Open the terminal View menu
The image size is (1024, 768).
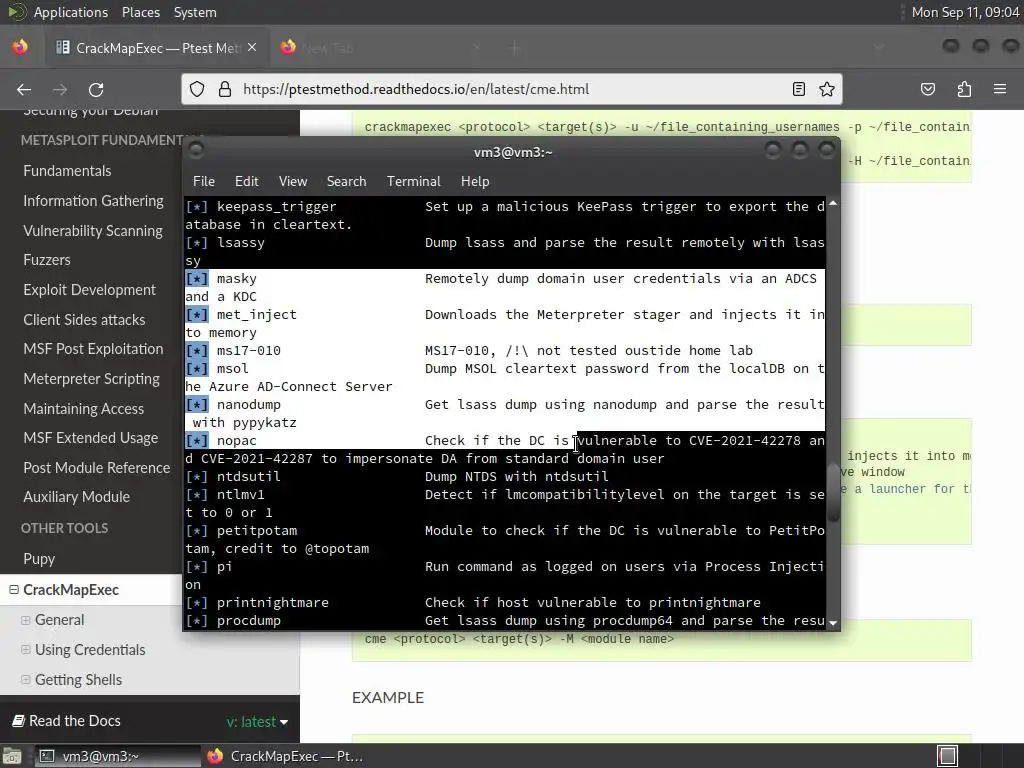pos(293,182)
